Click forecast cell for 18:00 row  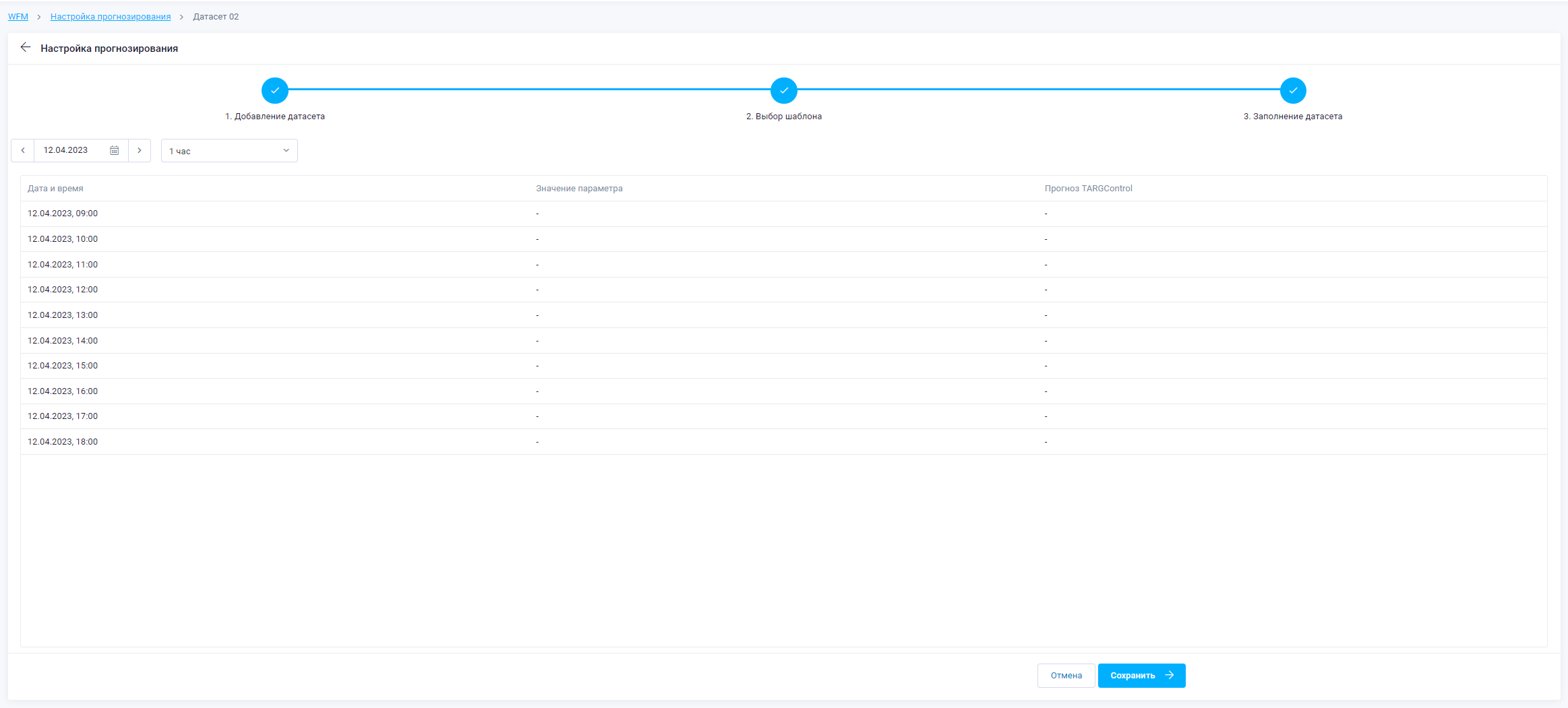click(1293, 442)
